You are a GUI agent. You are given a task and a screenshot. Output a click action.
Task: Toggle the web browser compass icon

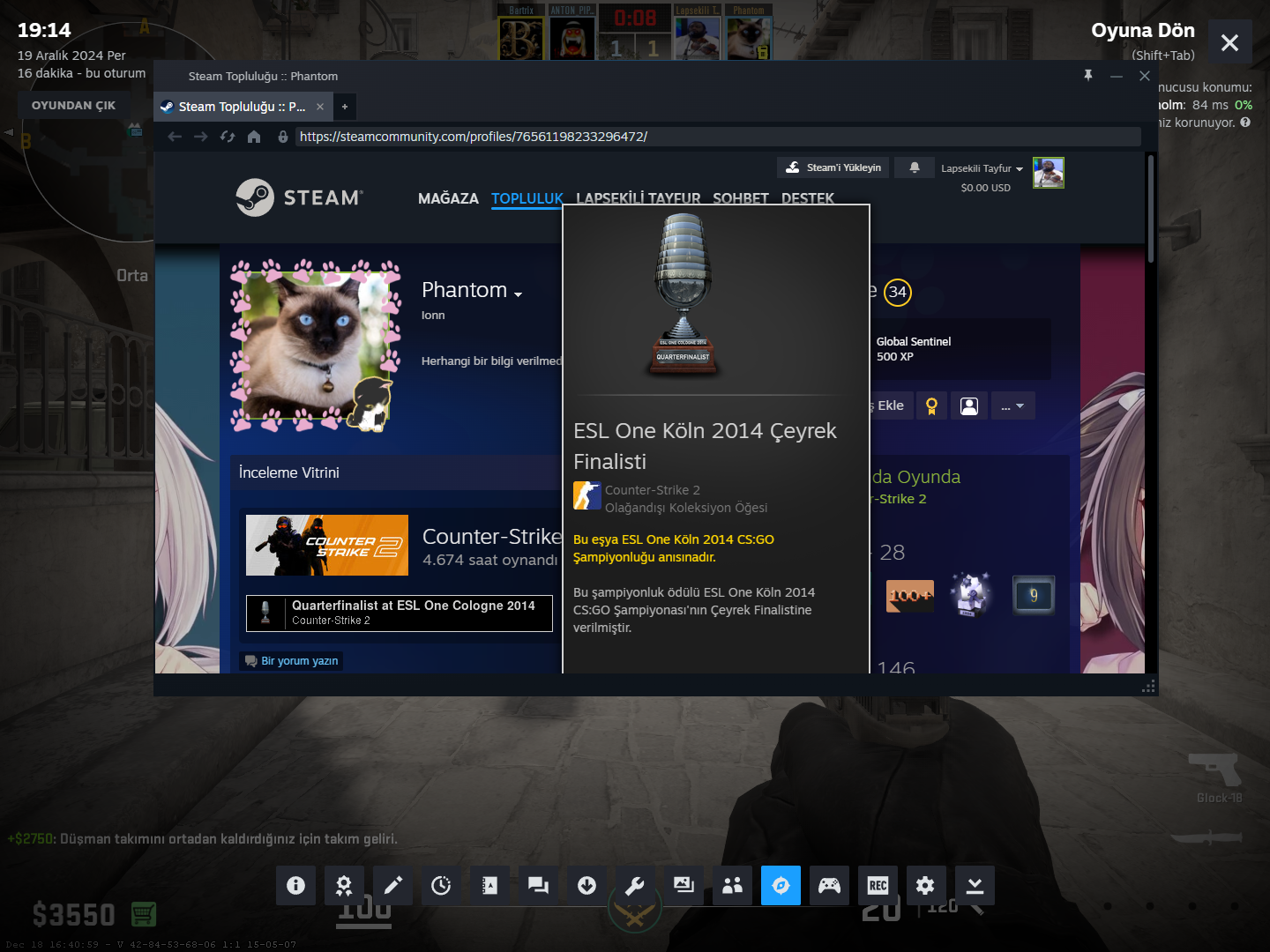pyautogui.click(x=781, y=885)
